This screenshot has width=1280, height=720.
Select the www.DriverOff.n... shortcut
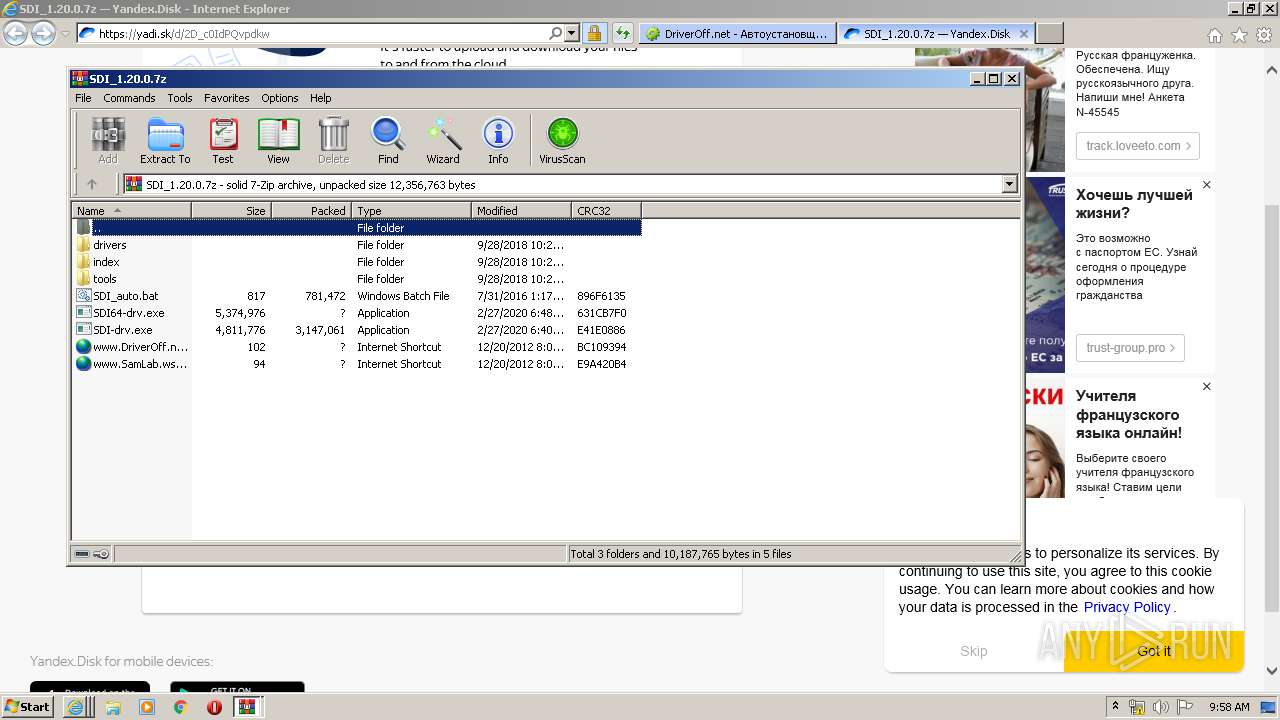click(357, 347)
